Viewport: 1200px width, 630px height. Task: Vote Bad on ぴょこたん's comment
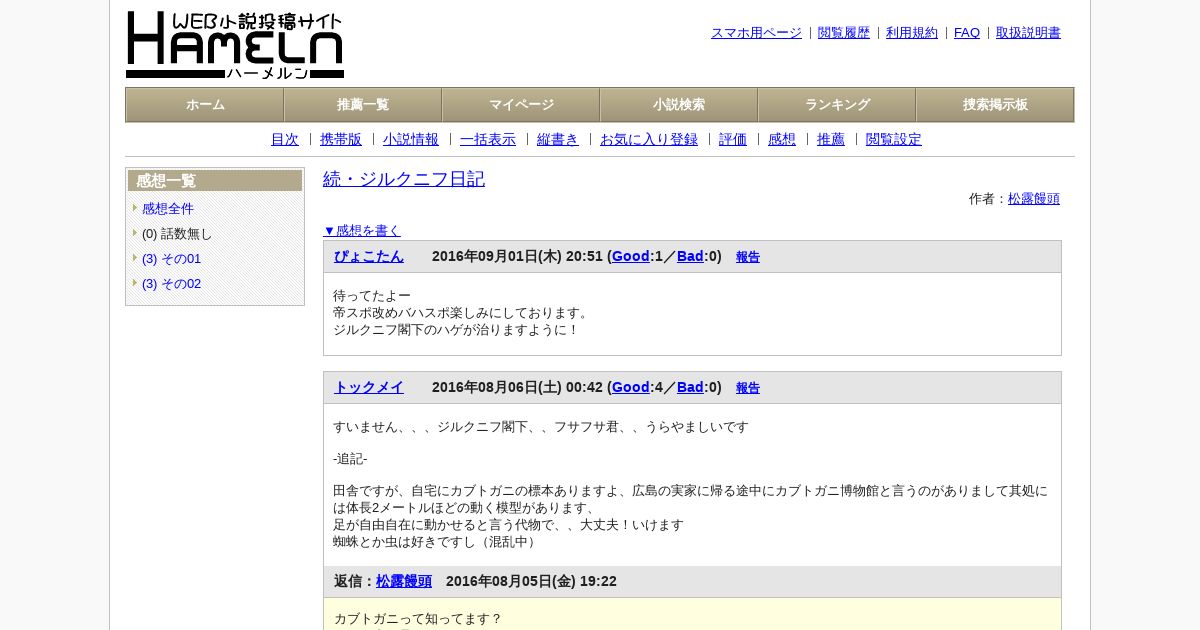690,257
